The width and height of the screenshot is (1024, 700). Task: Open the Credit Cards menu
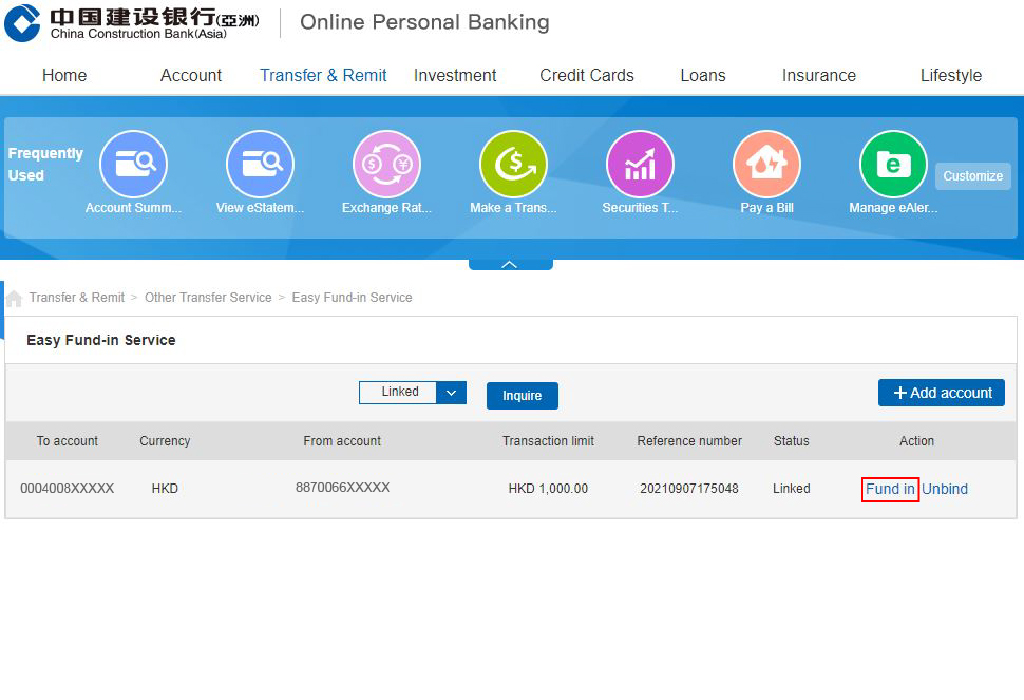[587, 76]
